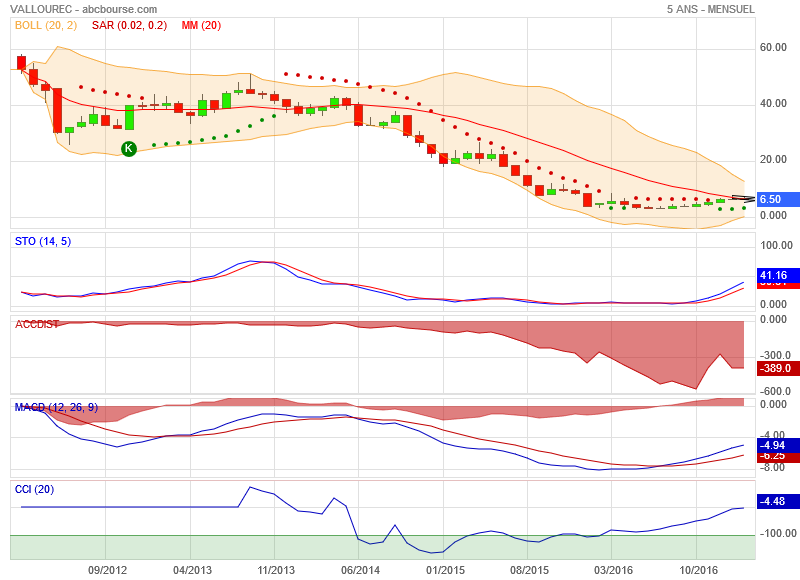The image size is (800, 580).
Task: Click the 01/2015 date axis label
Action: pos(445,570)
